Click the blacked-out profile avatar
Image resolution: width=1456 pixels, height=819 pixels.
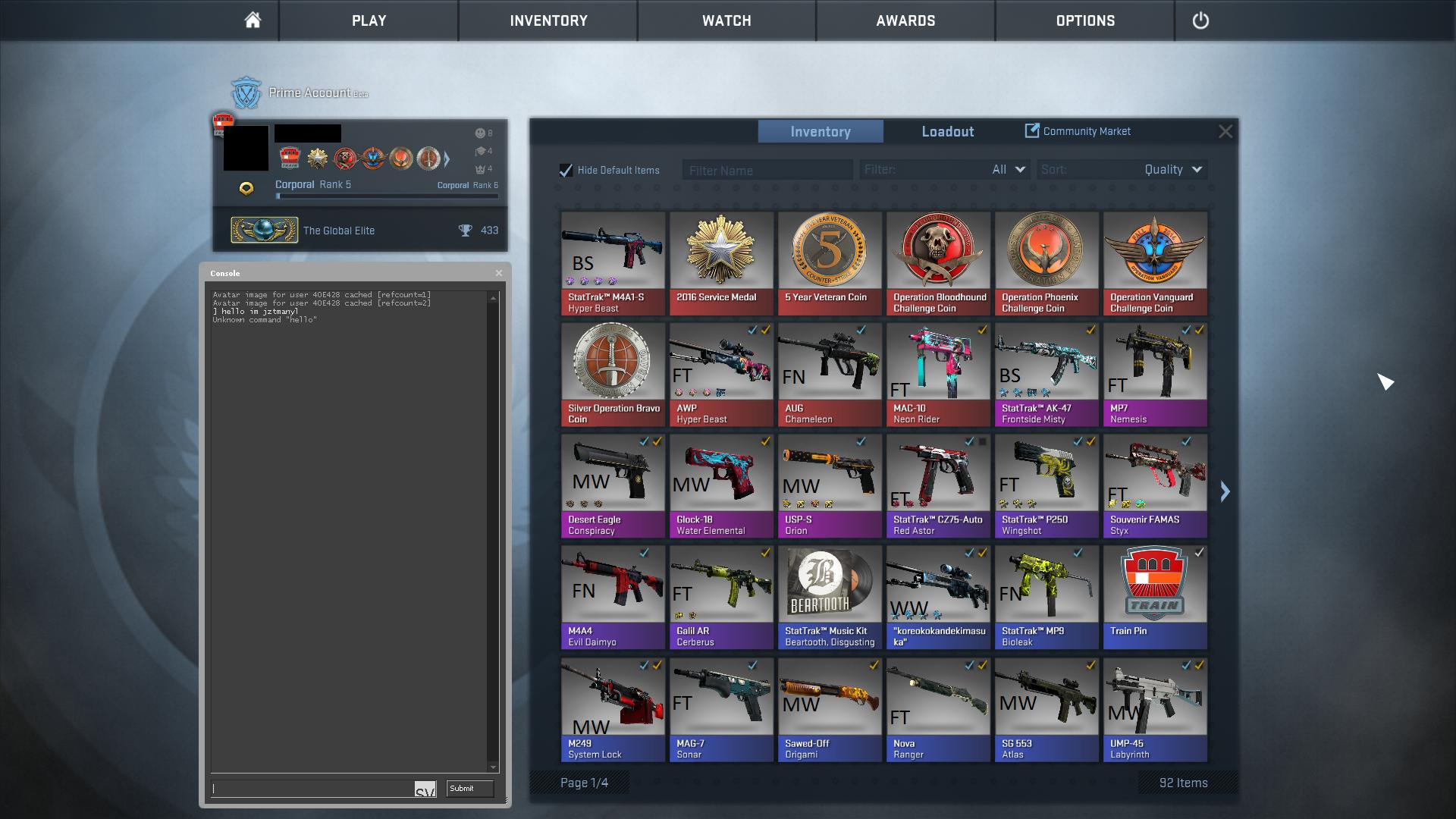point(246,148)
